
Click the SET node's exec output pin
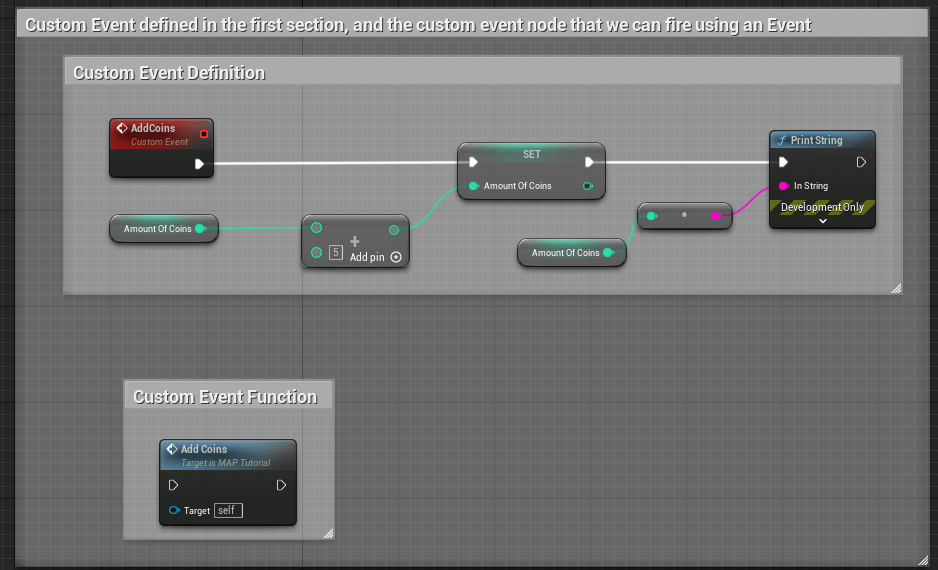click(x=590, y=162)
